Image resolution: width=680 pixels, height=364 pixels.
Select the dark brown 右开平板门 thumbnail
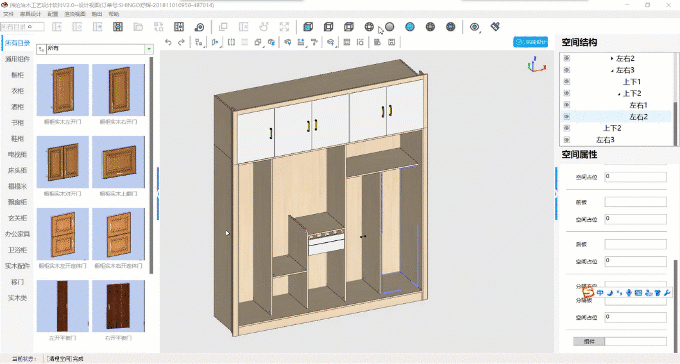click(118, 306)
